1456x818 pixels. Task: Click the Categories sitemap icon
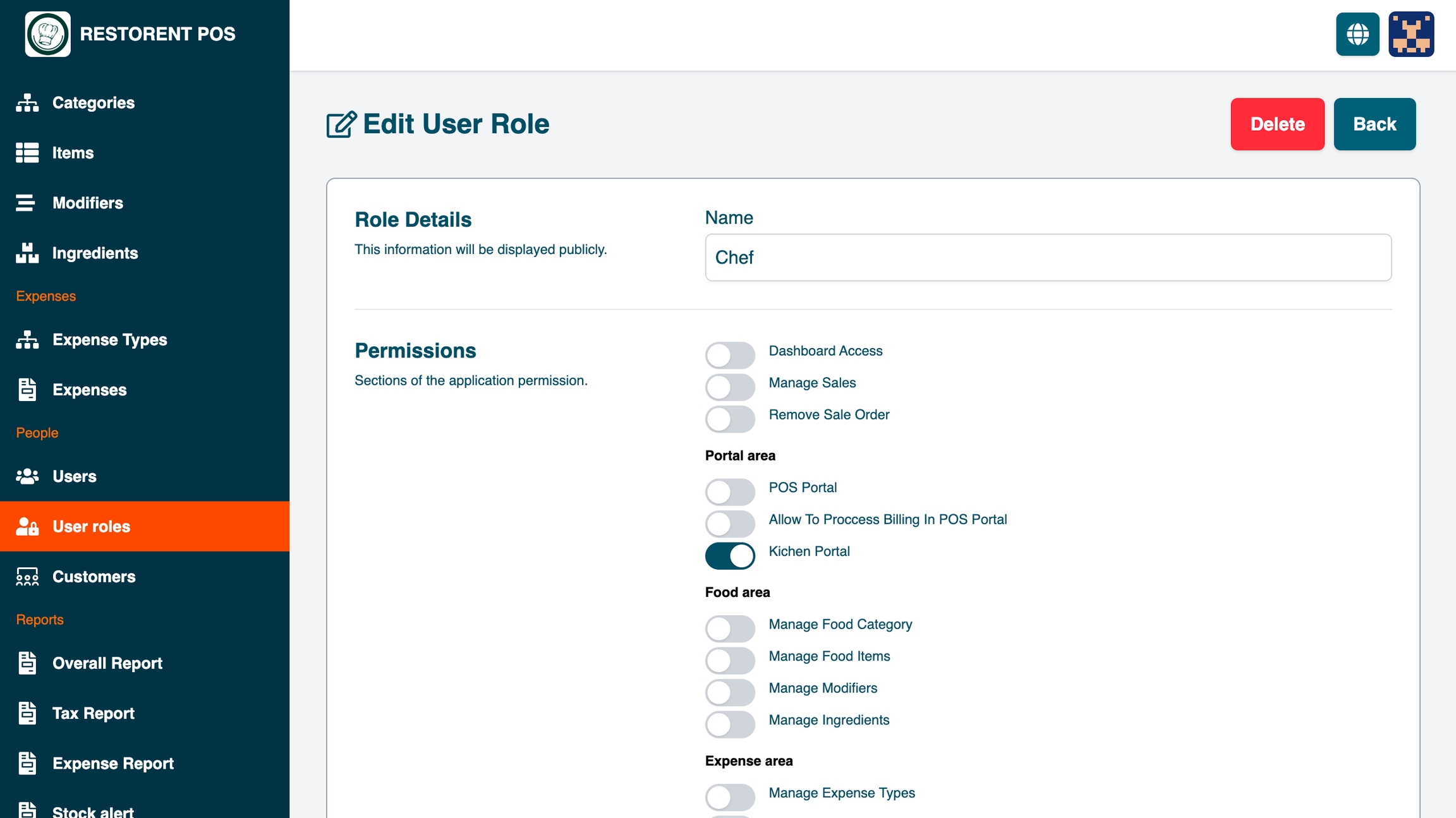[x=27, y=103]
